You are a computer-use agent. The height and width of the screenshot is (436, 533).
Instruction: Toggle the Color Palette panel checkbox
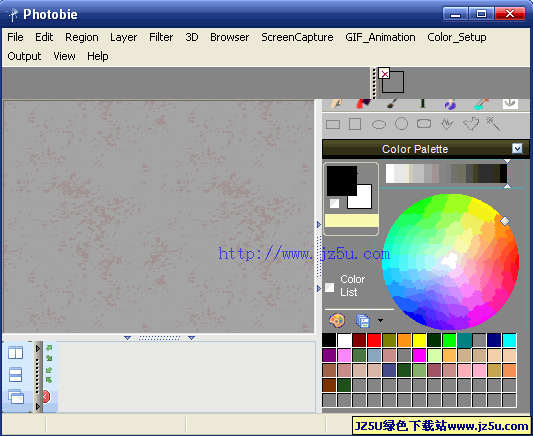pos(517,149)
